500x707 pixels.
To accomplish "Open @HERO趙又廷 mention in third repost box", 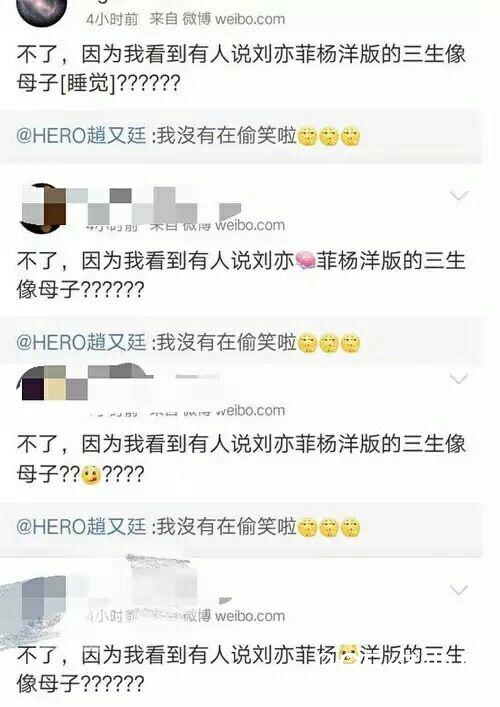I will pyautogui.click(x=82, y=527).
